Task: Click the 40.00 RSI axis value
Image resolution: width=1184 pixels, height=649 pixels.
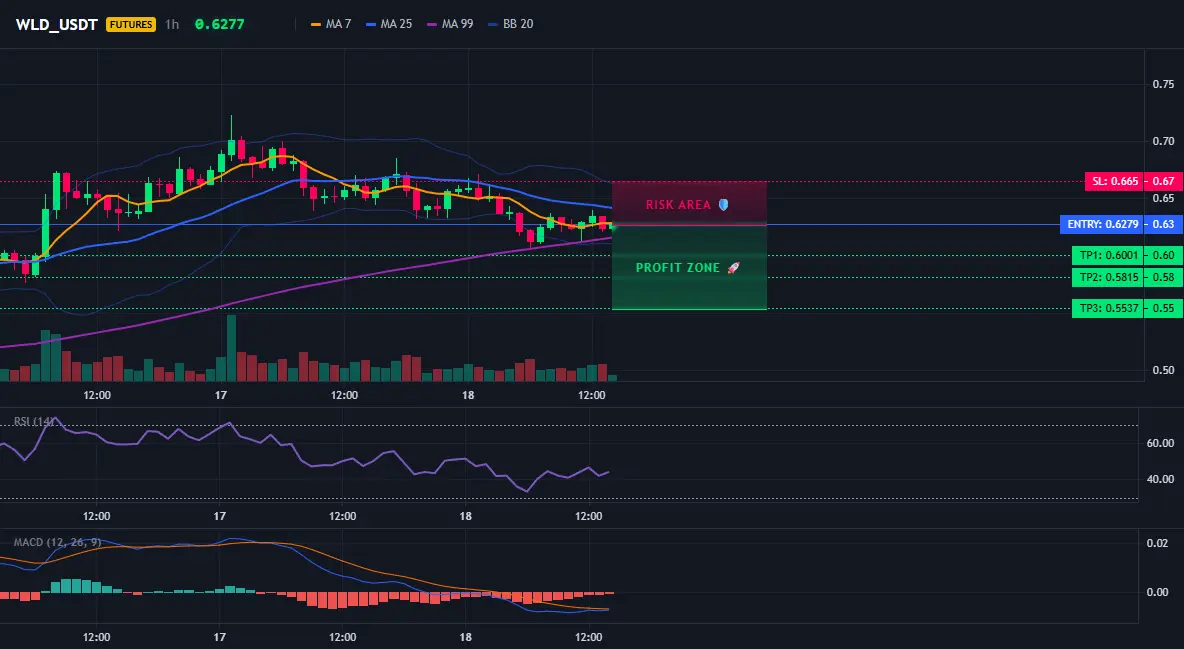Action: (x=1160, y=479)
